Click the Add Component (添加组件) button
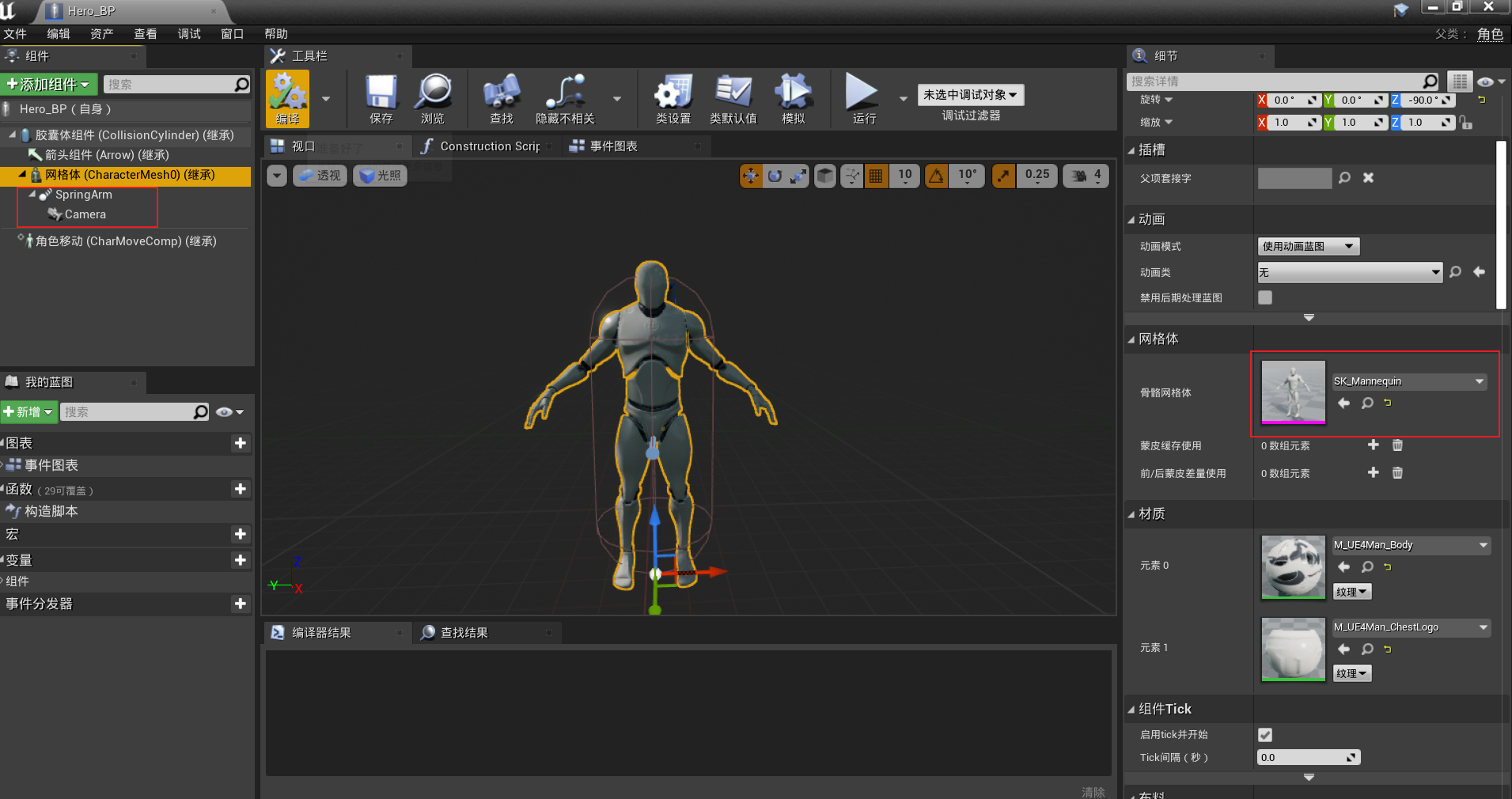The width and height of the screenshot is (1512, 799). [x=48, y=85]
